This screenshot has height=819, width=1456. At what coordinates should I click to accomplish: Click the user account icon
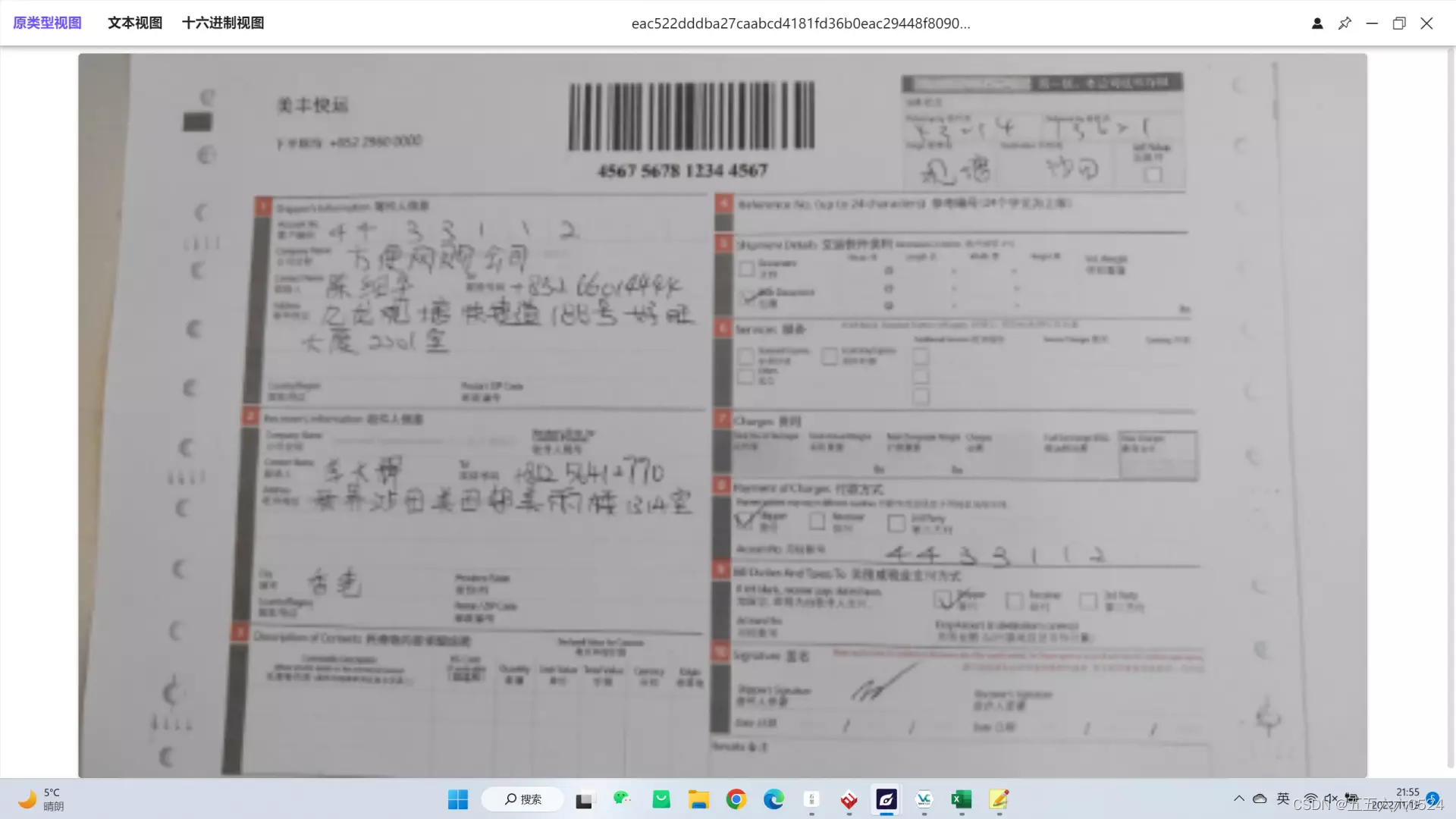coord(1317,24)
